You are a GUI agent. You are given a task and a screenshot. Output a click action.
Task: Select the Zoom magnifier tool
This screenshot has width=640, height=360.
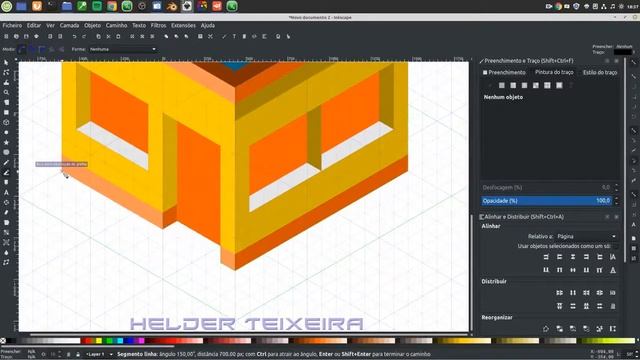(x=6, y=93)
